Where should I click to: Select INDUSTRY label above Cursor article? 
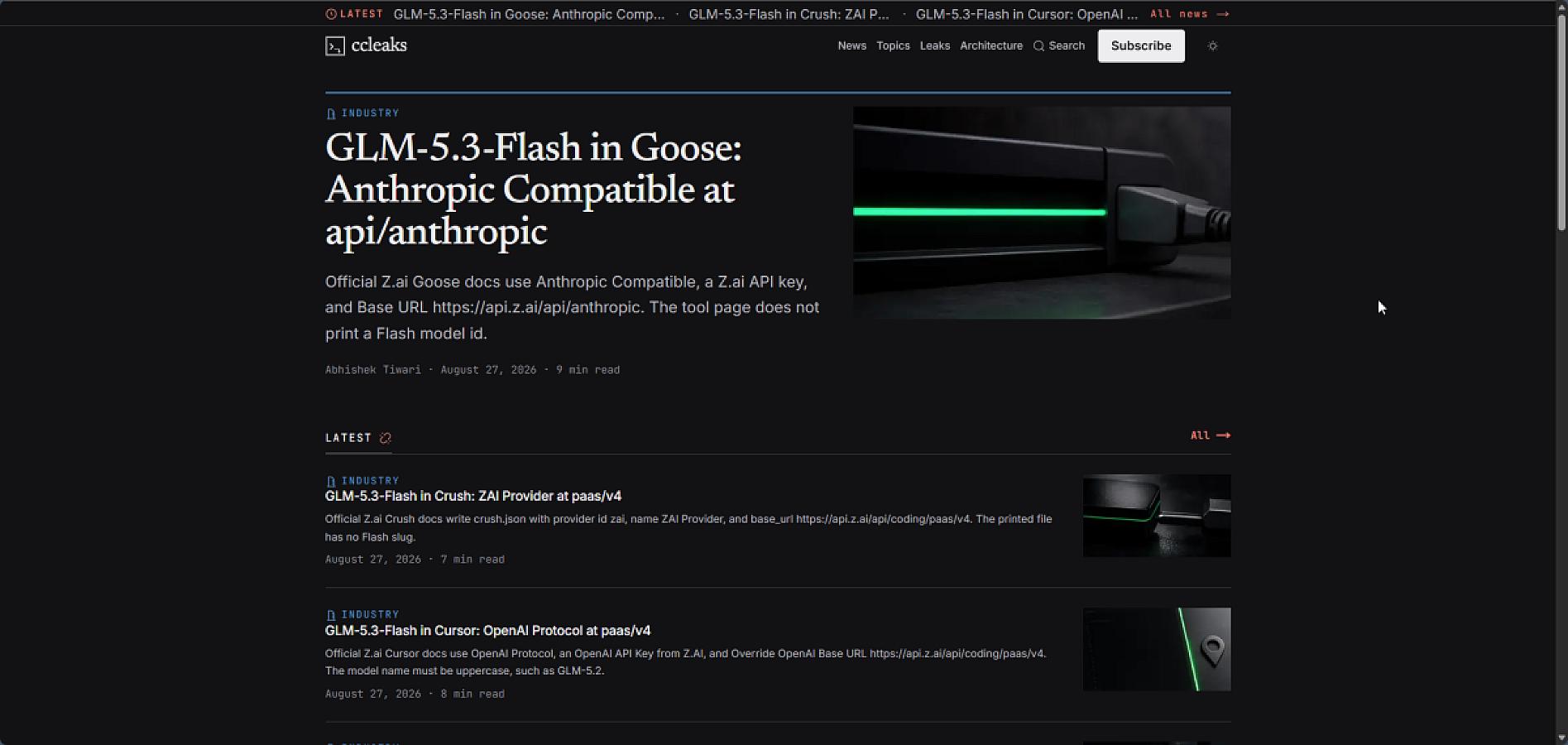(x=370, y=615)
